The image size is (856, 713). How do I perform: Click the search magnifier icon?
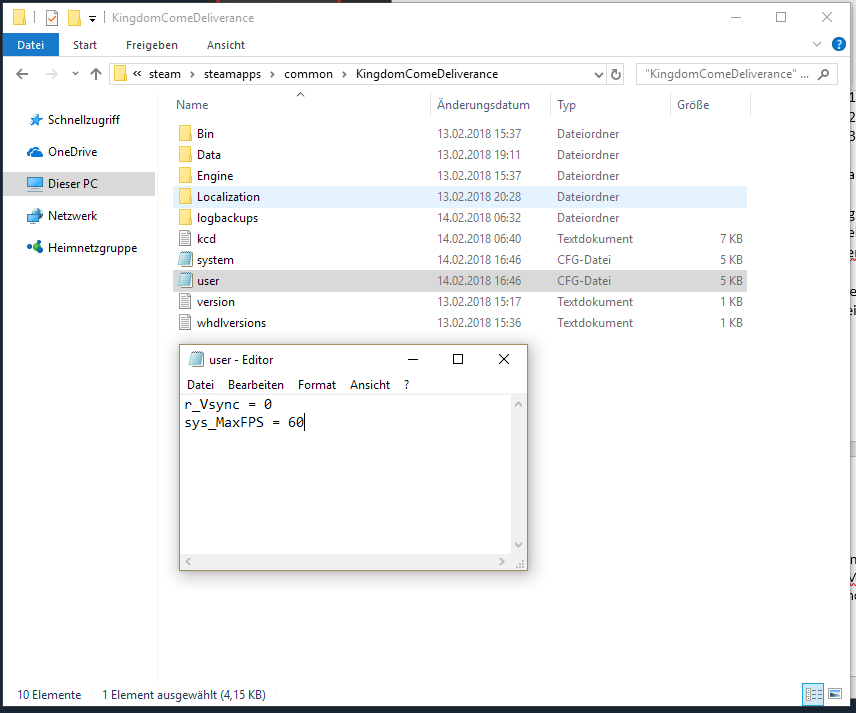tap(823, 74)
